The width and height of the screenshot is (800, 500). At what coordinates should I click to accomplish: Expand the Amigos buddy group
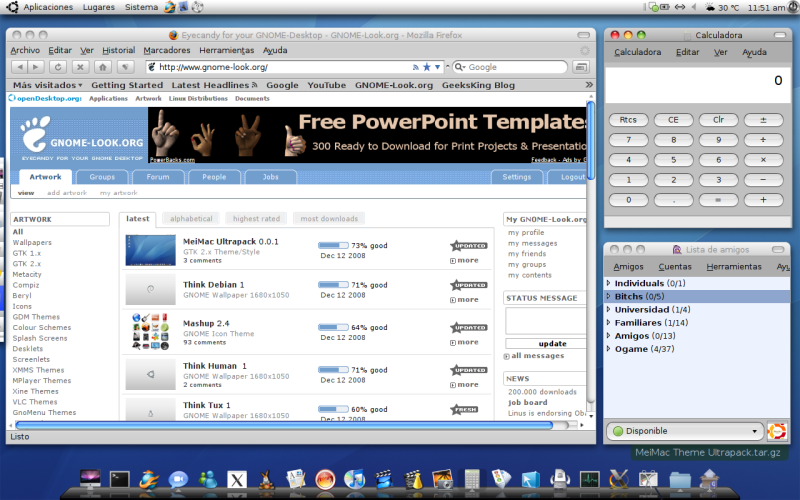click(608, 336)
